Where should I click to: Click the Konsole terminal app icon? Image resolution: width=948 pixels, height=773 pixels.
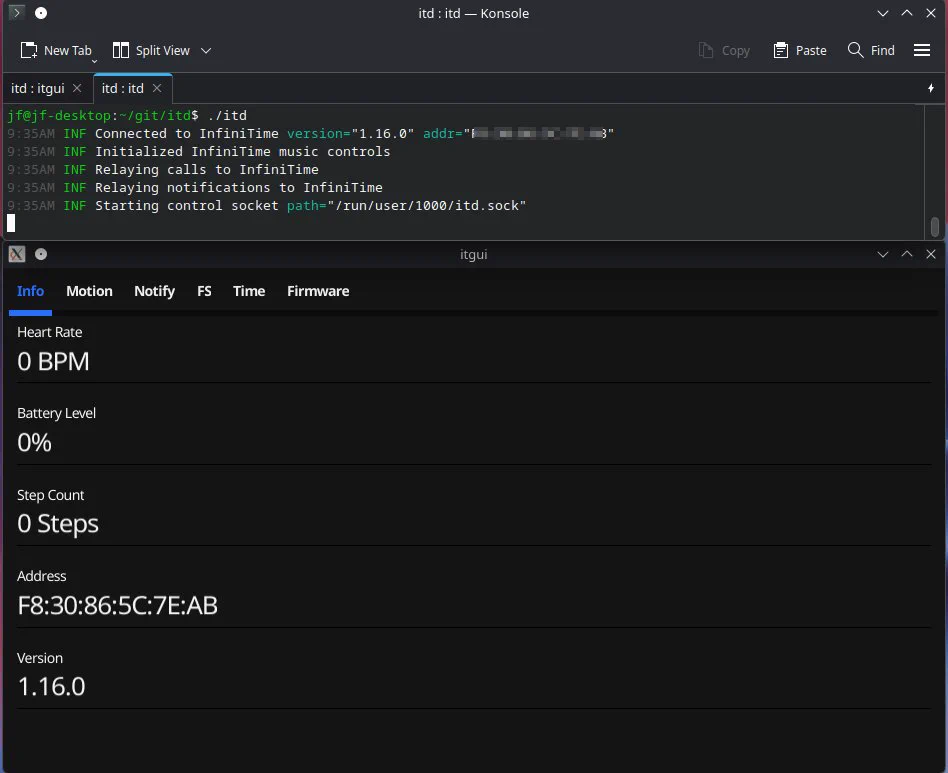(17, 13)
